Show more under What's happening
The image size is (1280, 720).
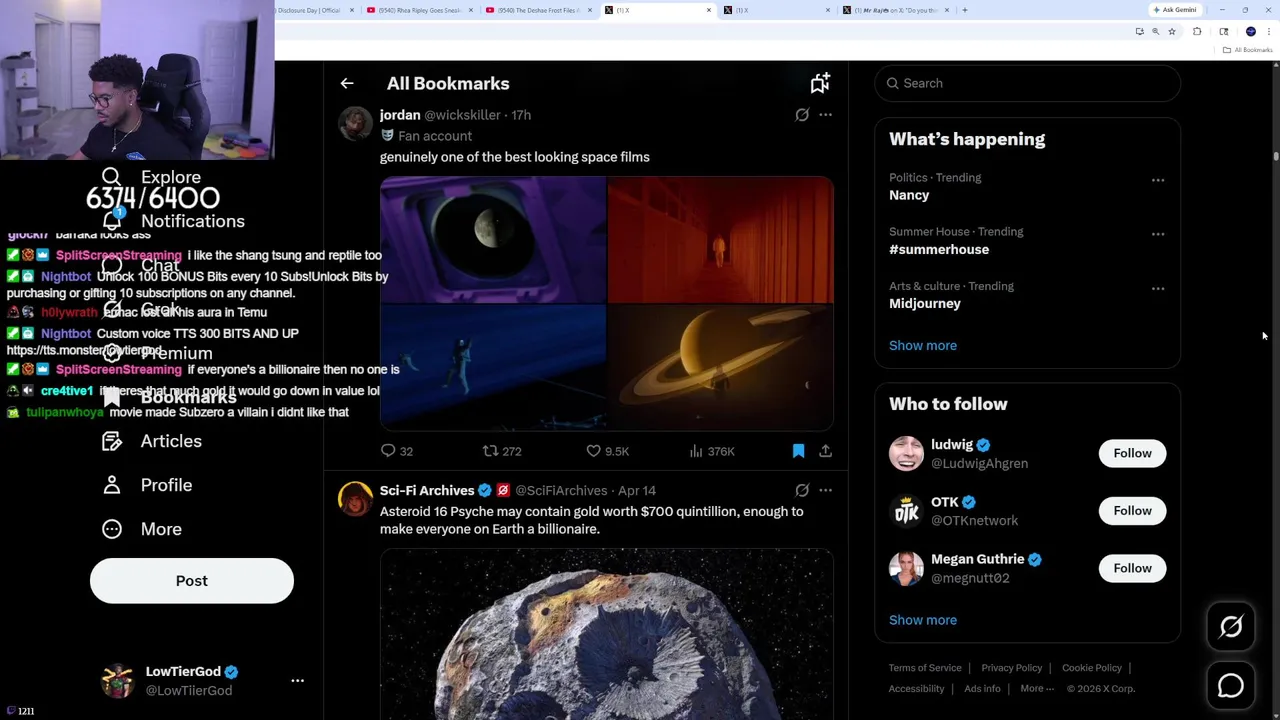(923, 345)
